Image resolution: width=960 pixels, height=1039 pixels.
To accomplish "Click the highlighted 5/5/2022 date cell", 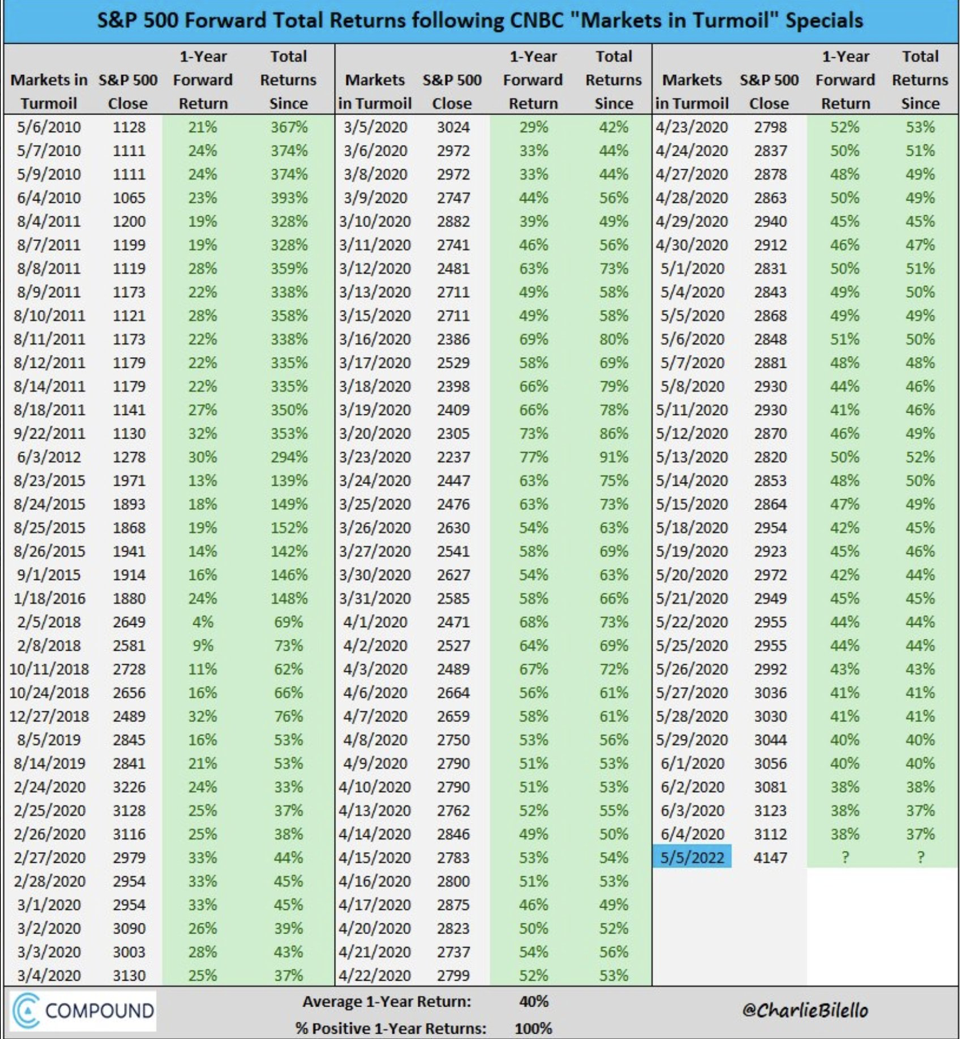I will tap(692, 857).
